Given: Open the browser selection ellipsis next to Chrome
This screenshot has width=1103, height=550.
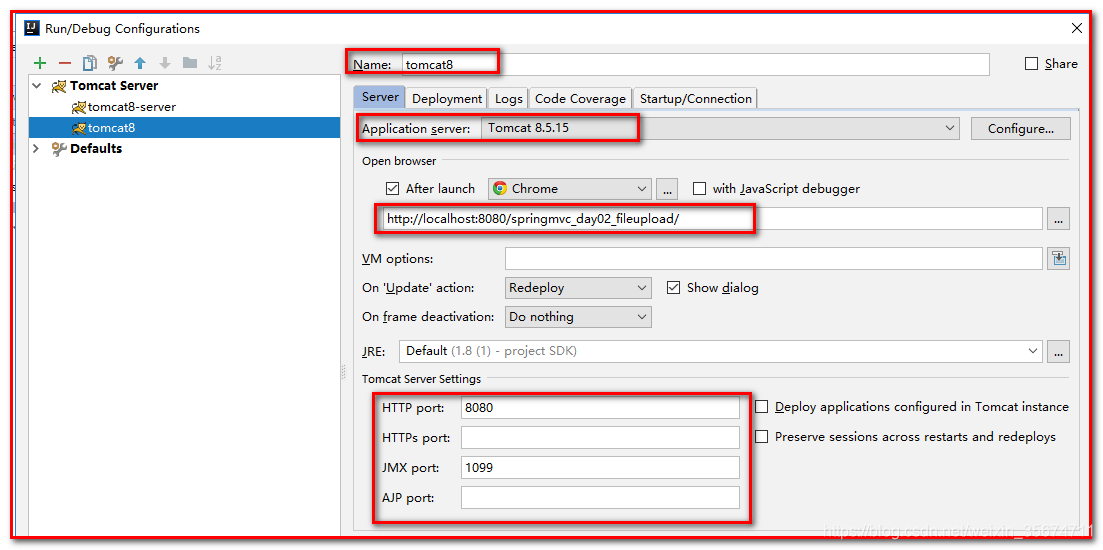Looking at the screenshot, I should point(668,188).
